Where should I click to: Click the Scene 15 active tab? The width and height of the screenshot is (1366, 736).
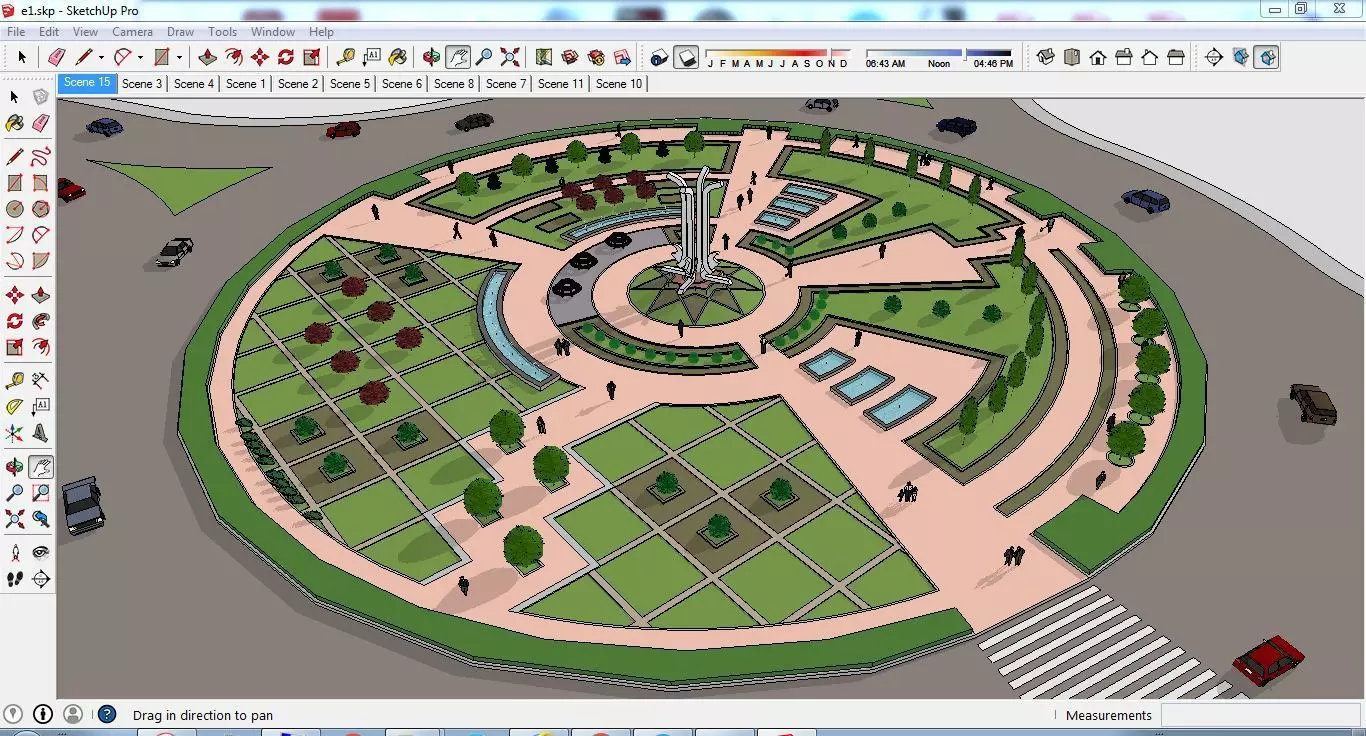pyautogui.click(x=87, y=83)
